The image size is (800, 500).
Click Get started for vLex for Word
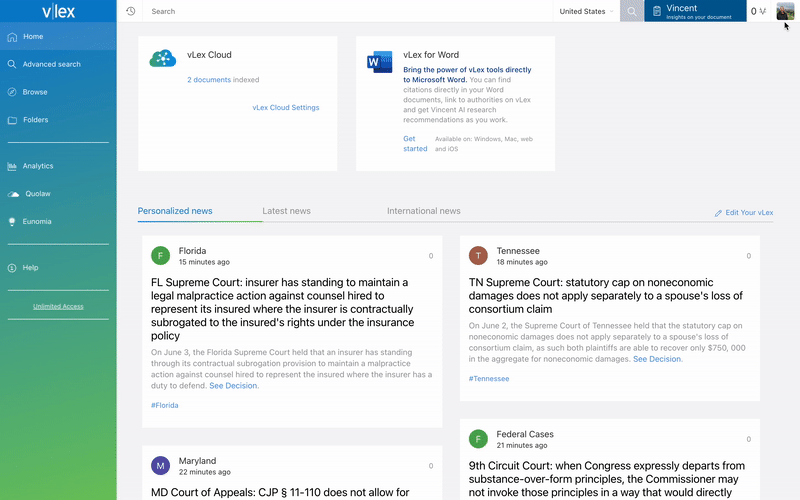(x=415, y=144)
